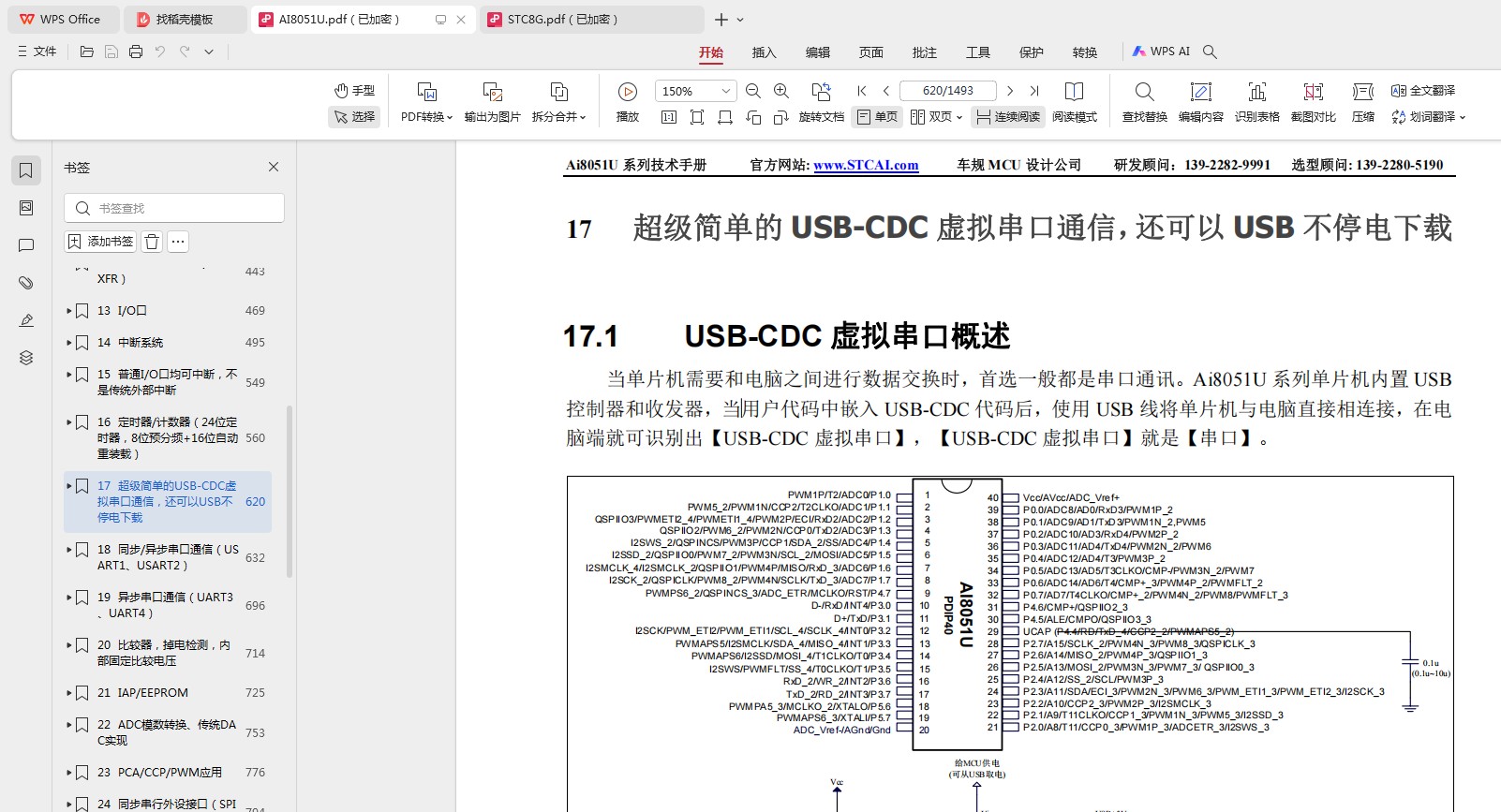1501x812 pixels.
Task: Jump to the first page arrow
Action: point(862,91)
